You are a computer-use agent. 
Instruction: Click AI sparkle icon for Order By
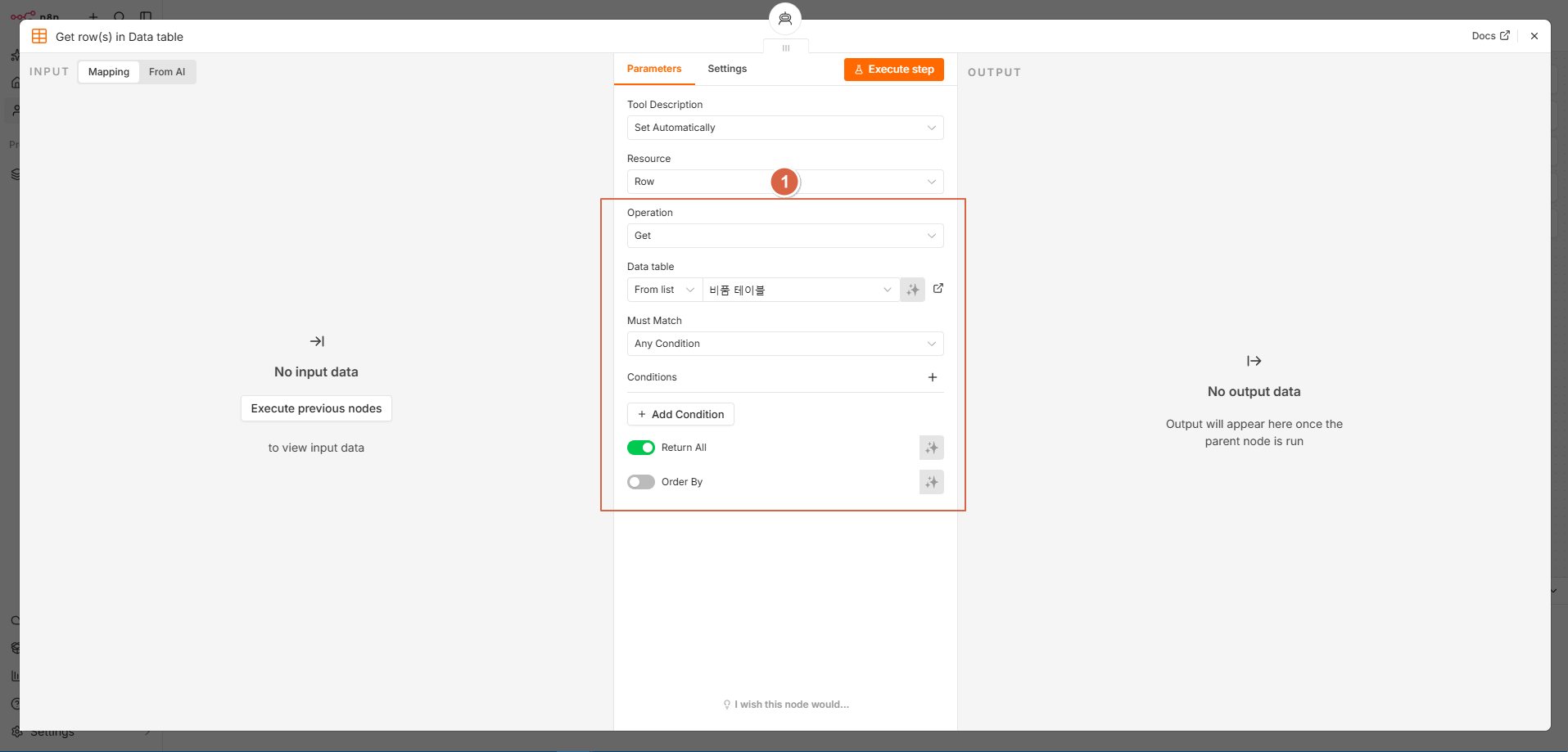[932, 482]
